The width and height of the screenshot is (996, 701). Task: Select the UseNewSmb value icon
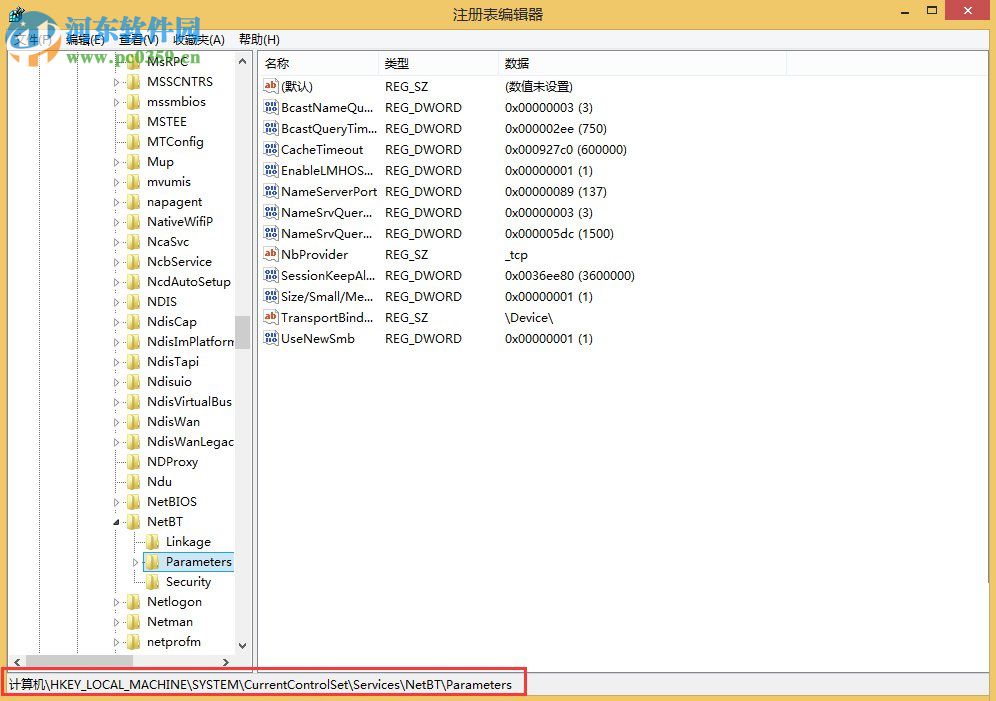271,338
